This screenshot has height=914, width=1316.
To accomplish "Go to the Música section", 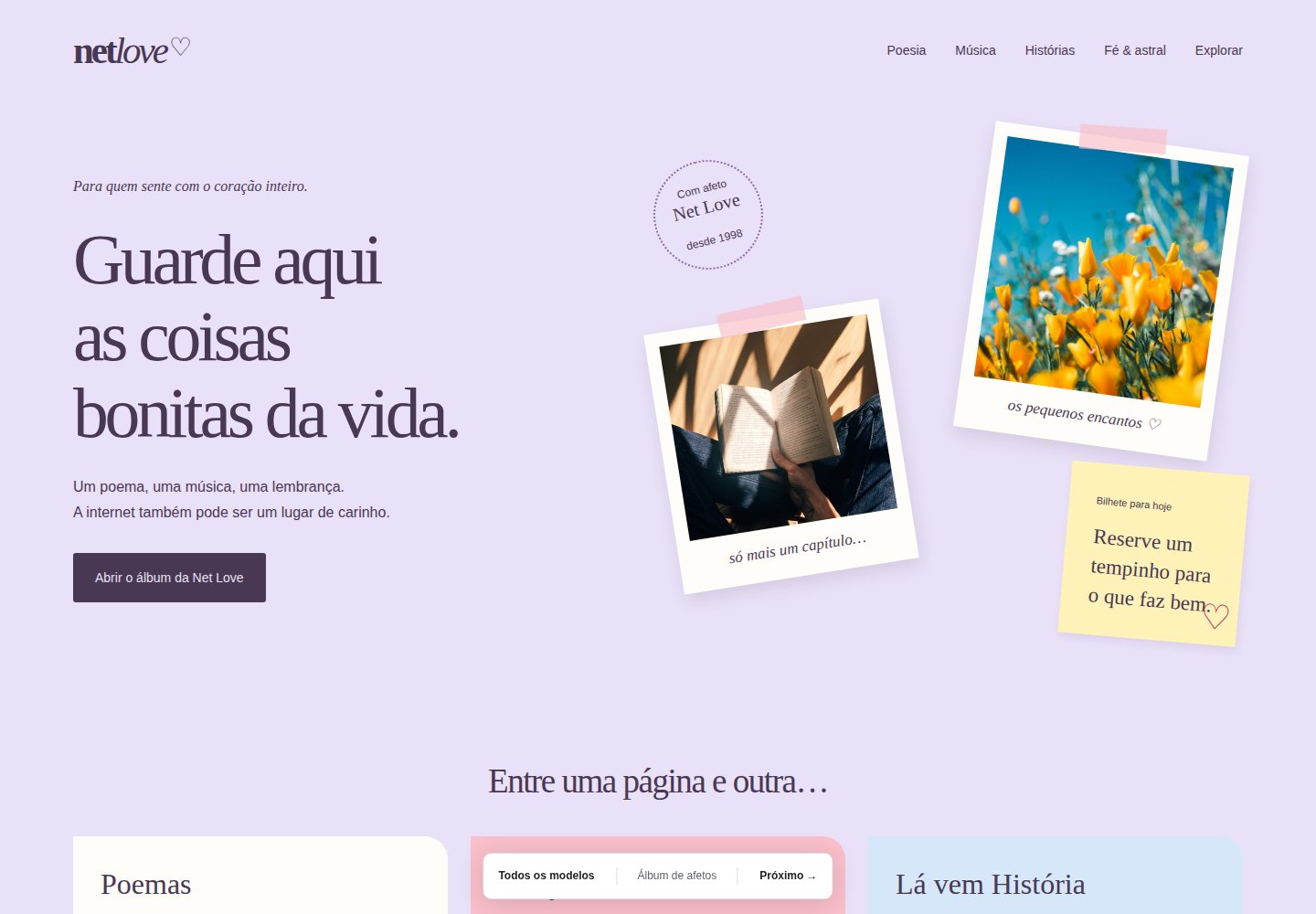I will click(975, 50).
